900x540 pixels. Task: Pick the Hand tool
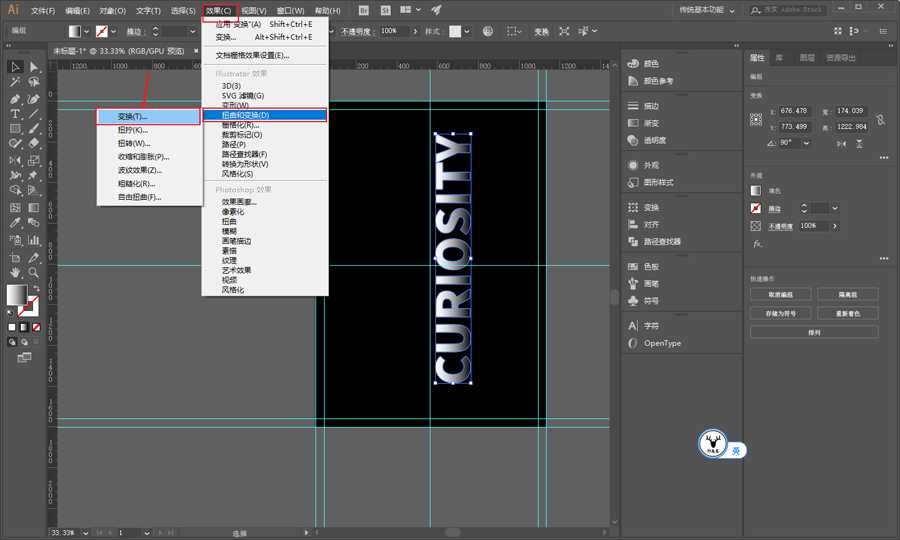(16, 272)
